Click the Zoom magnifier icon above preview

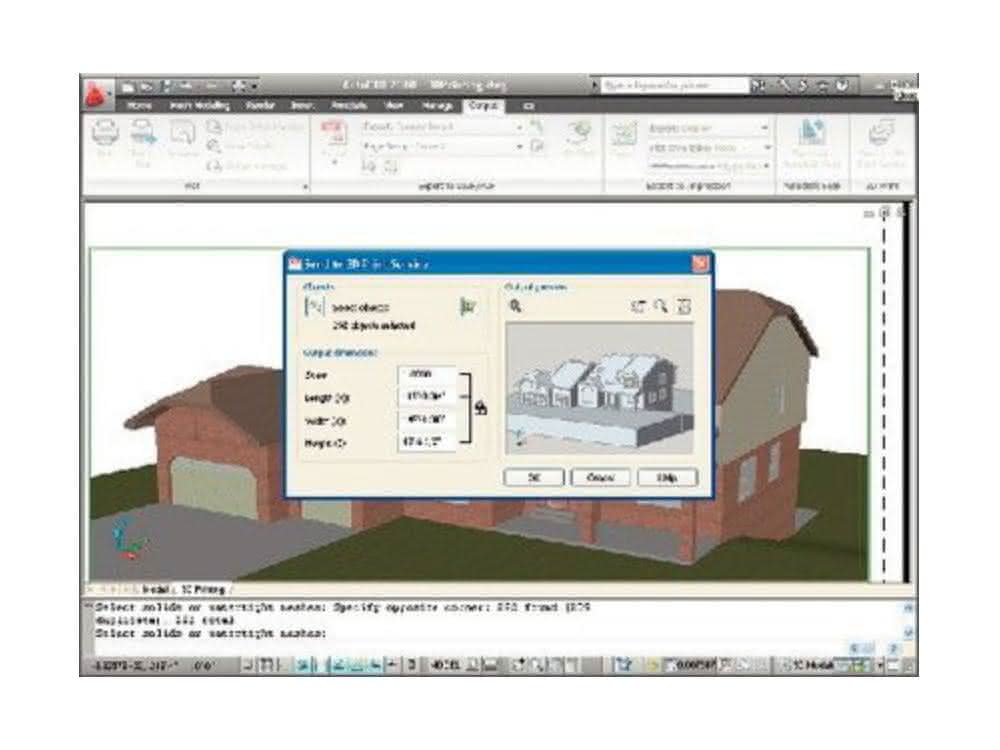(x=661, y=307)
